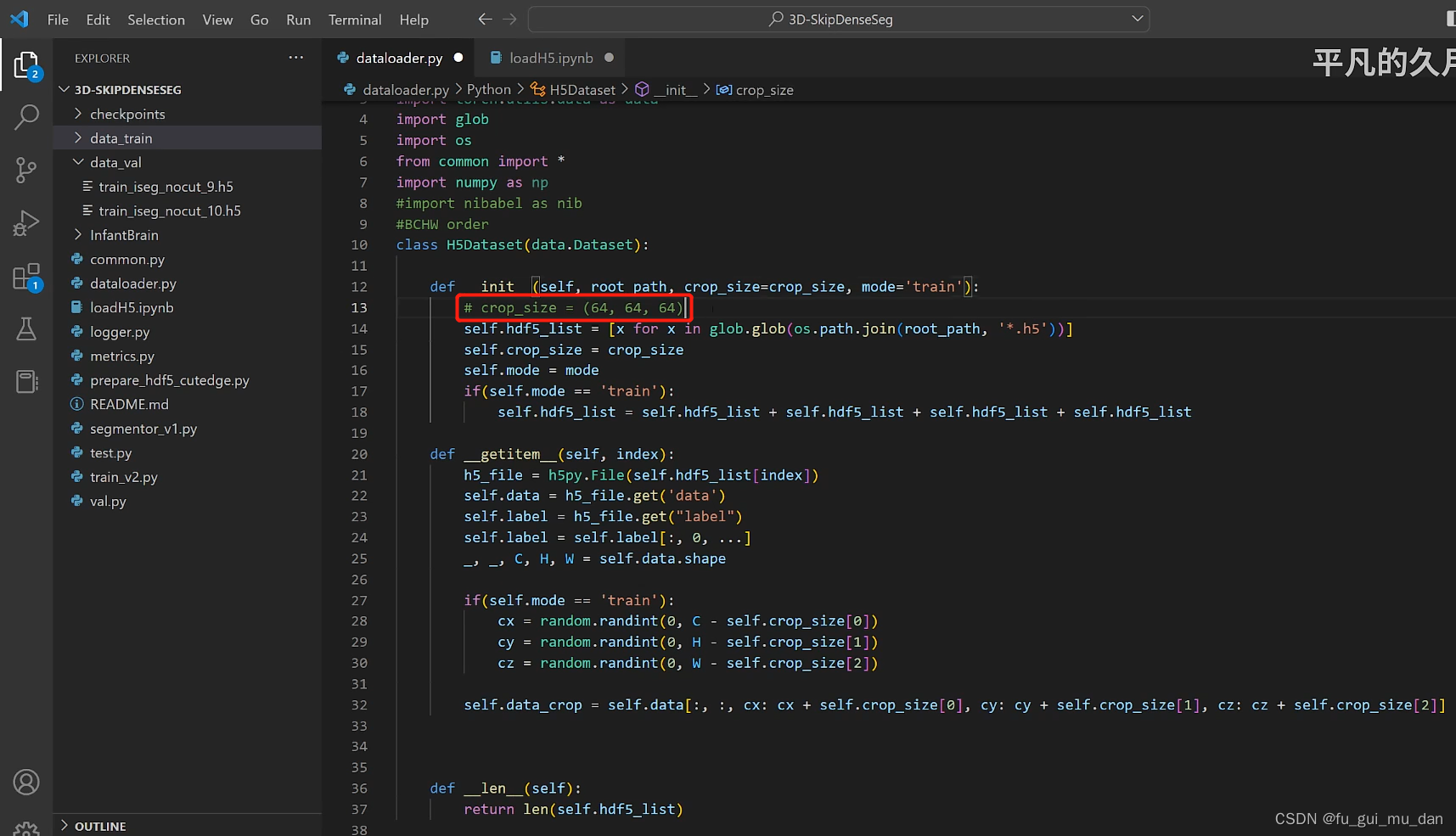The image size is (1456, 836).
Task: Place cursor on line number 20
Action: (x=359, y=454)
